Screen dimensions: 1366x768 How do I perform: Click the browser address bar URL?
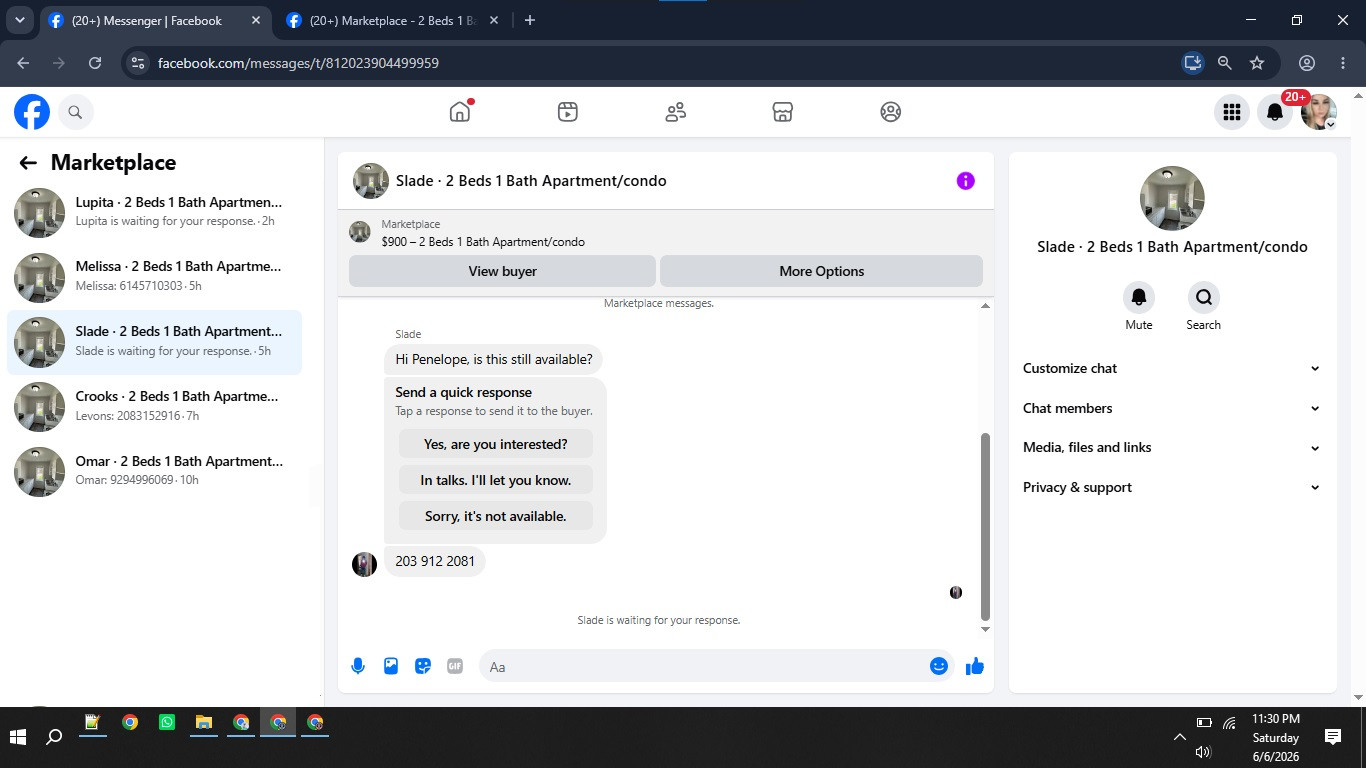point(298,63)
